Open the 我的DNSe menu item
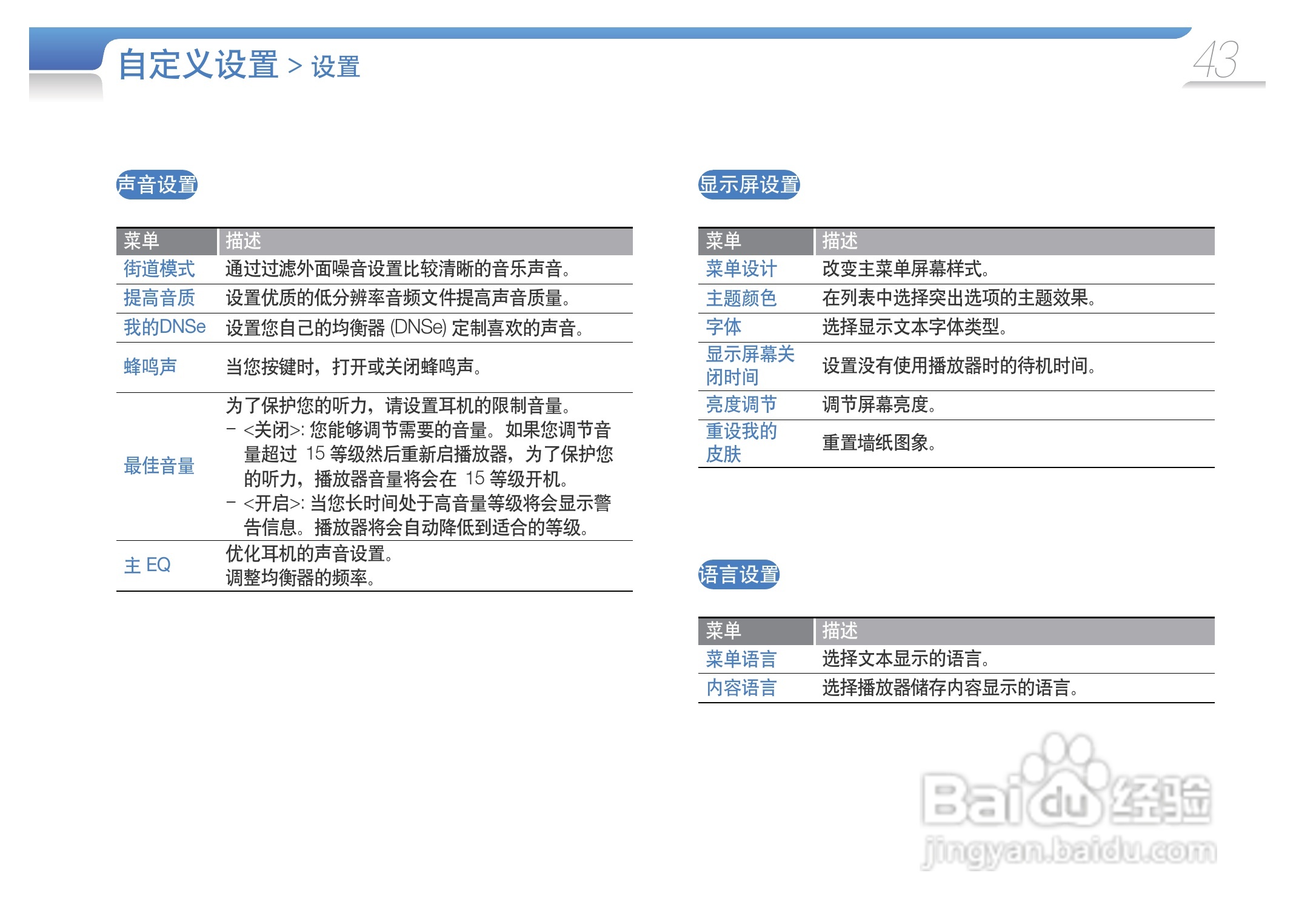The width and height of the screenshot is (1296, 924). click(x=164, y=327)
